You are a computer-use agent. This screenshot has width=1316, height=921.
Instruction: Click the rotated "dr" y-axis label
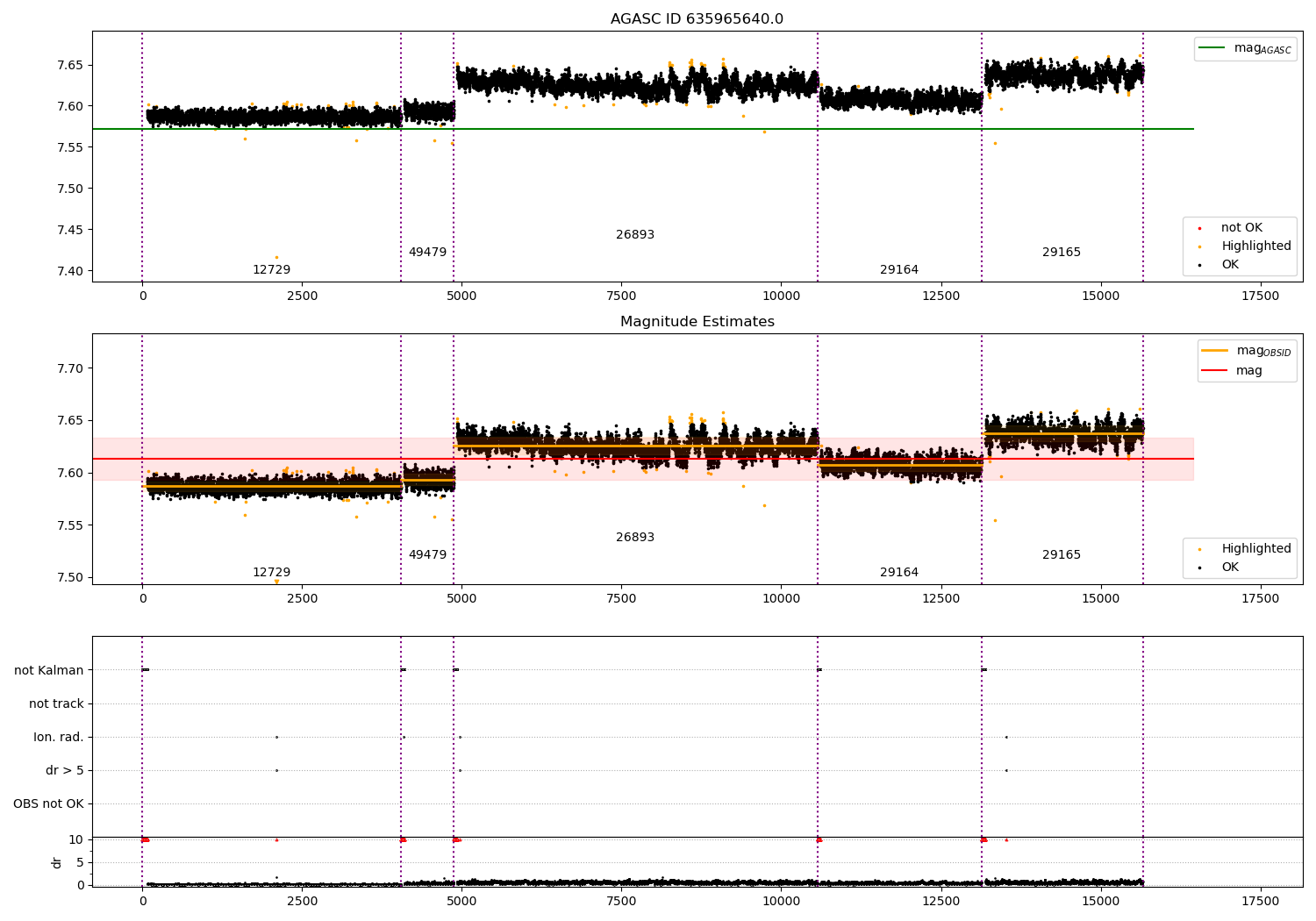pos(57,862)
